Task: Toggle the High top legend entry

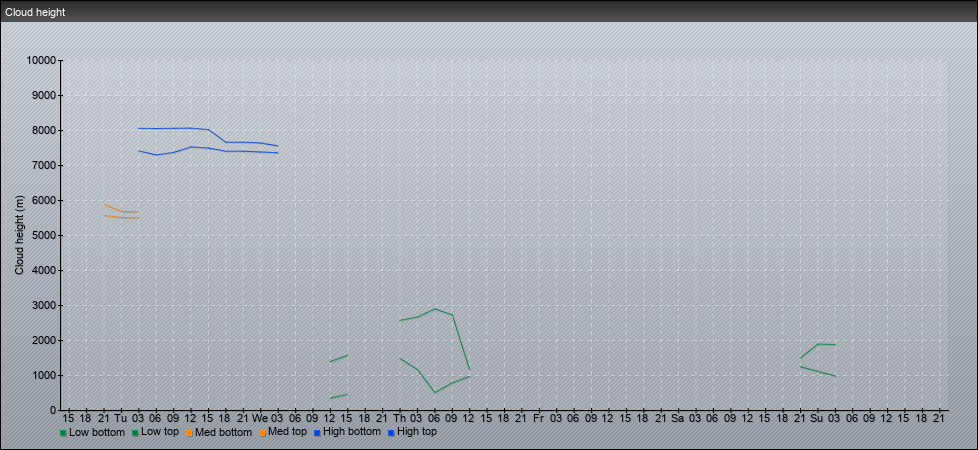Action: point(412,432)
